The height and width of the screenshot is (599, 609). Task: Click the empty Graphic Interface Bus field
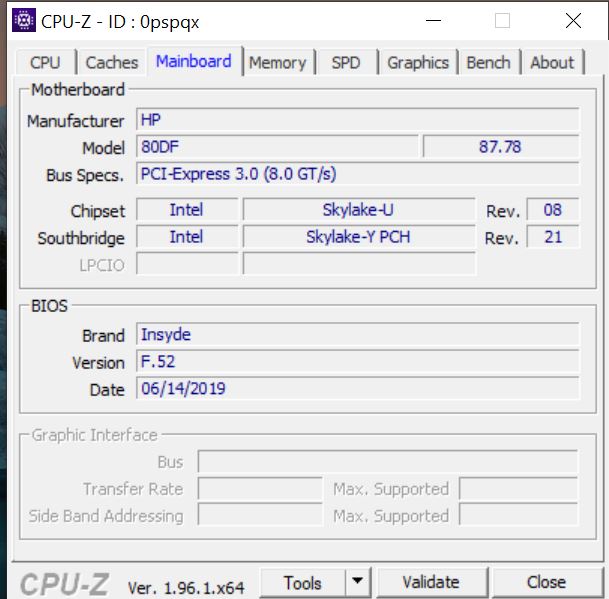(388, 461)
